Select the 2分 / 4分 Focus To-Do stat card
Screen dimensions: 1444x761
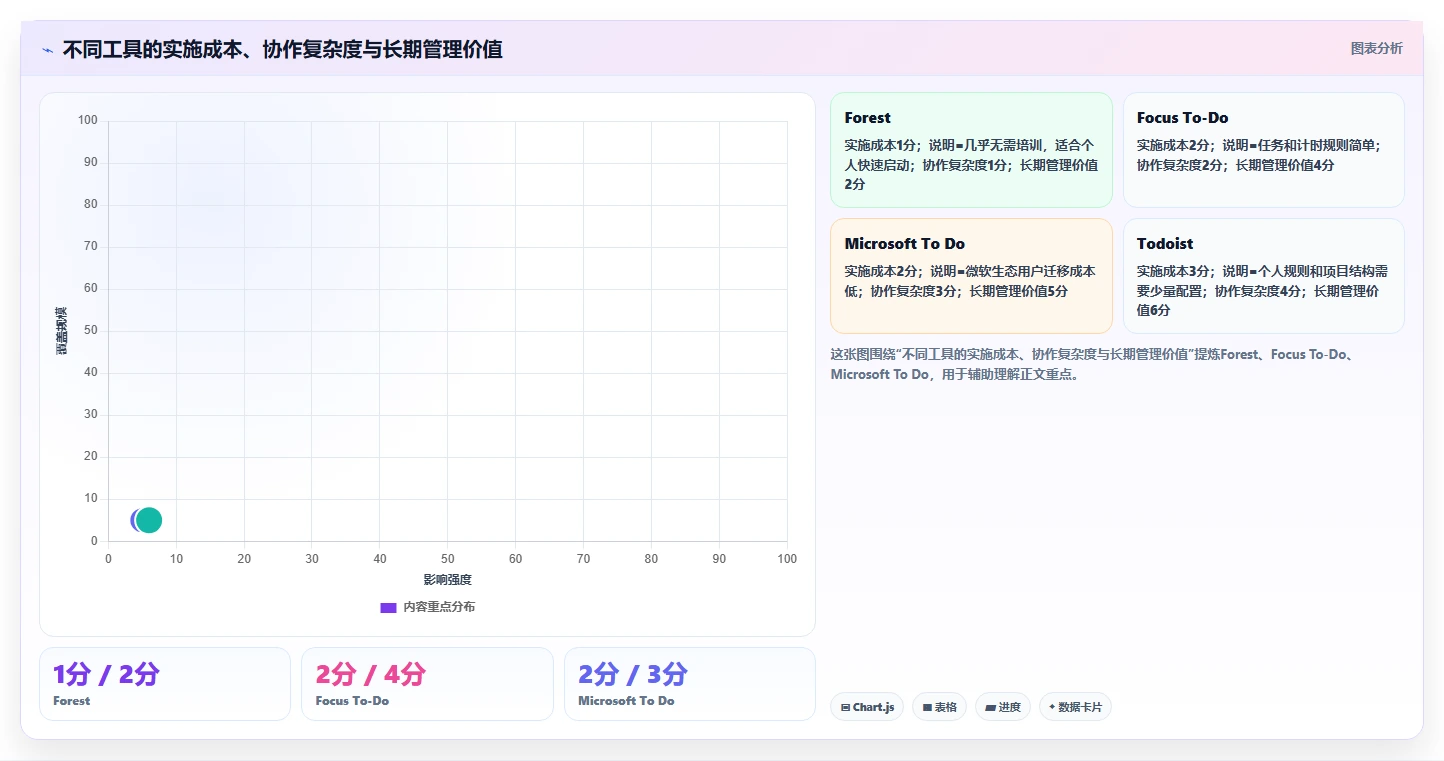click(x=427, y=684)
